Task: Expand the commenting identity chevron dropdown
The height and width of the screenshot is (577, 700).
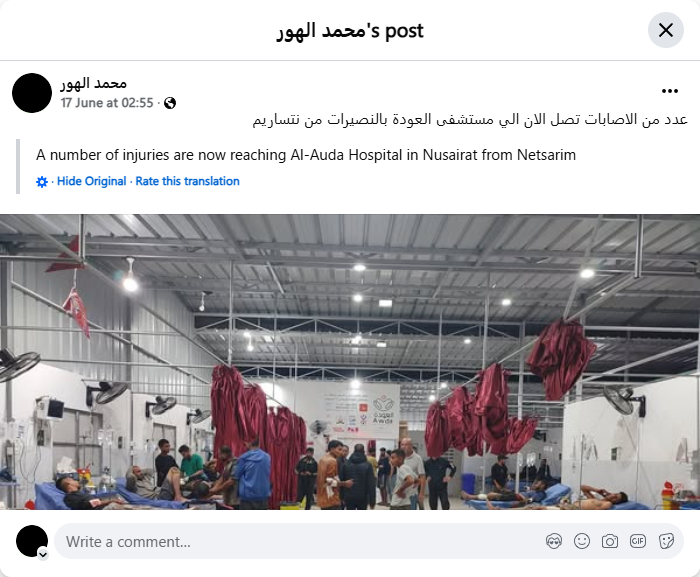Action: 43,555
